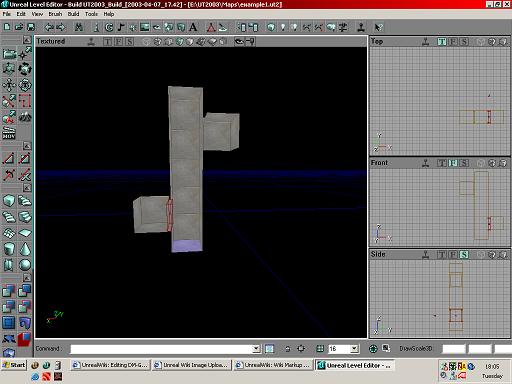
Task: Switch Textured viewport to Front view F
Action: coord(119,42)
